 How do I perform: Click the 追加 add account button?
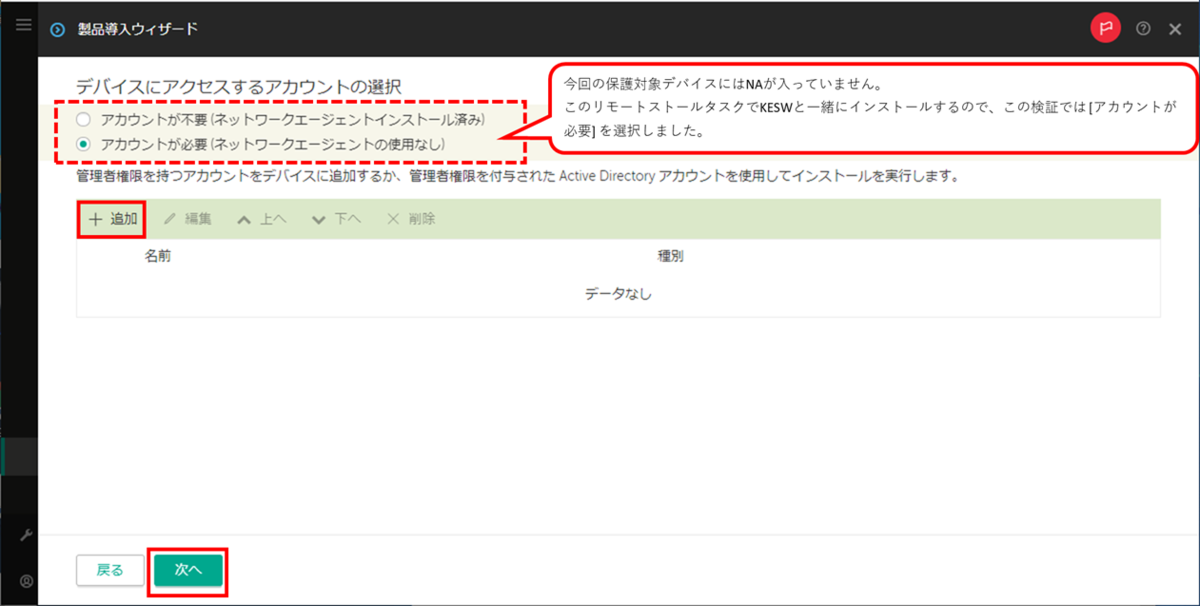112,218
